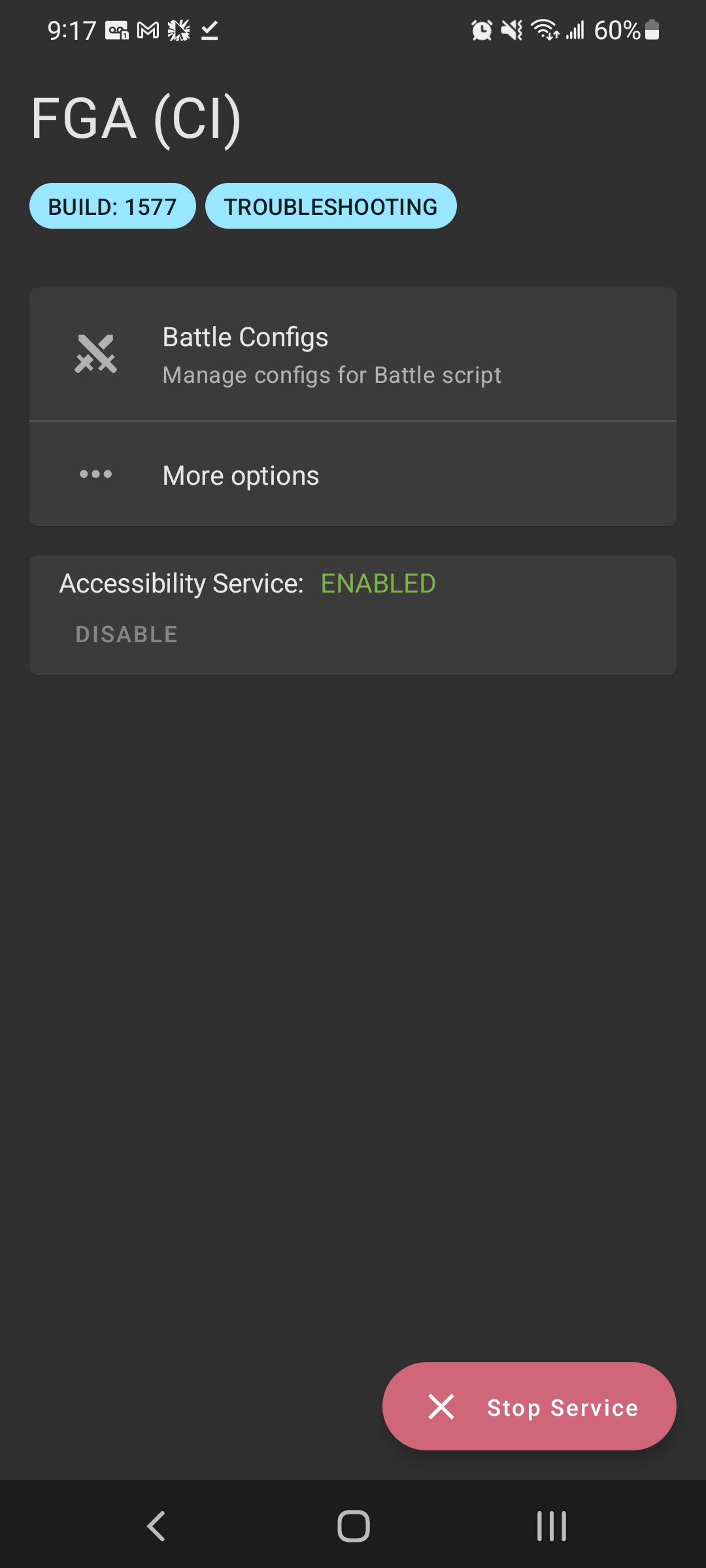Select the BUILD: 1577 chip
706x1568 pixels.
112,206
